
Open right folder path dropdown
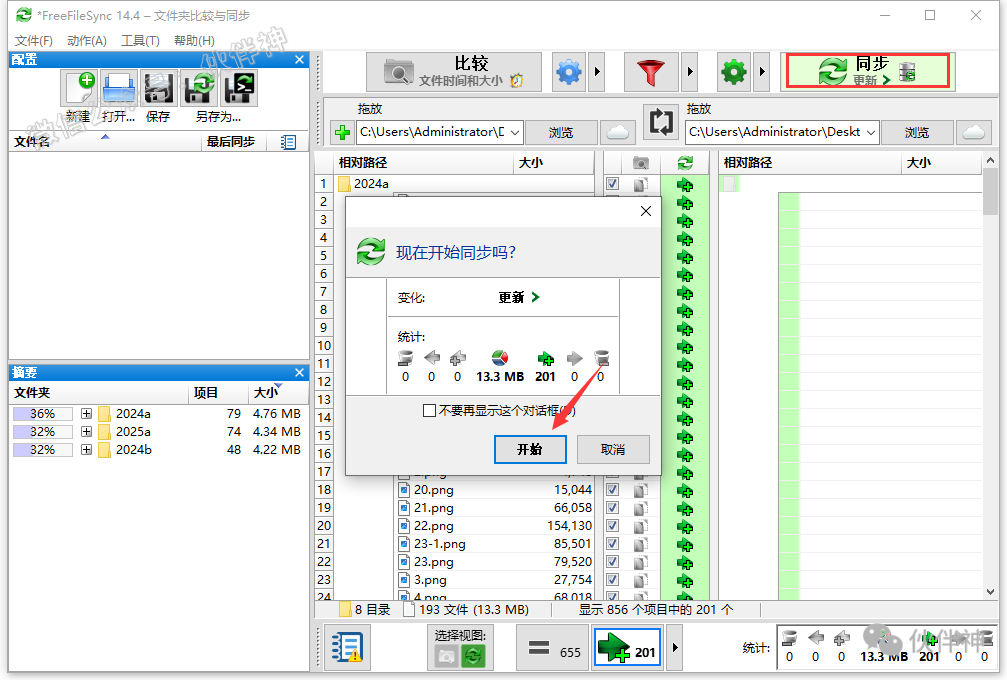[x=871, y=132]
